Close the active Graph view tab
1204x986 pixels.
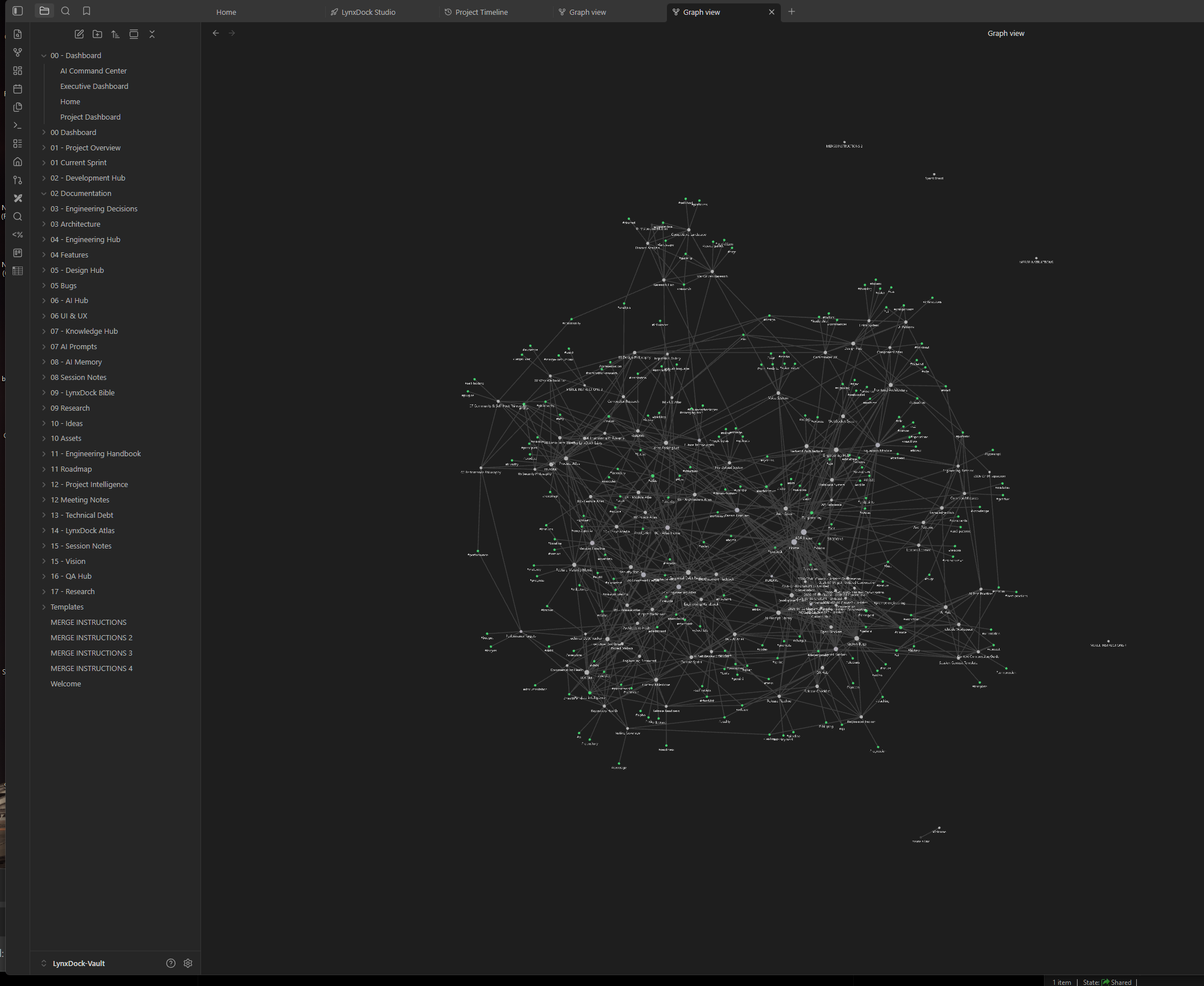772,12
